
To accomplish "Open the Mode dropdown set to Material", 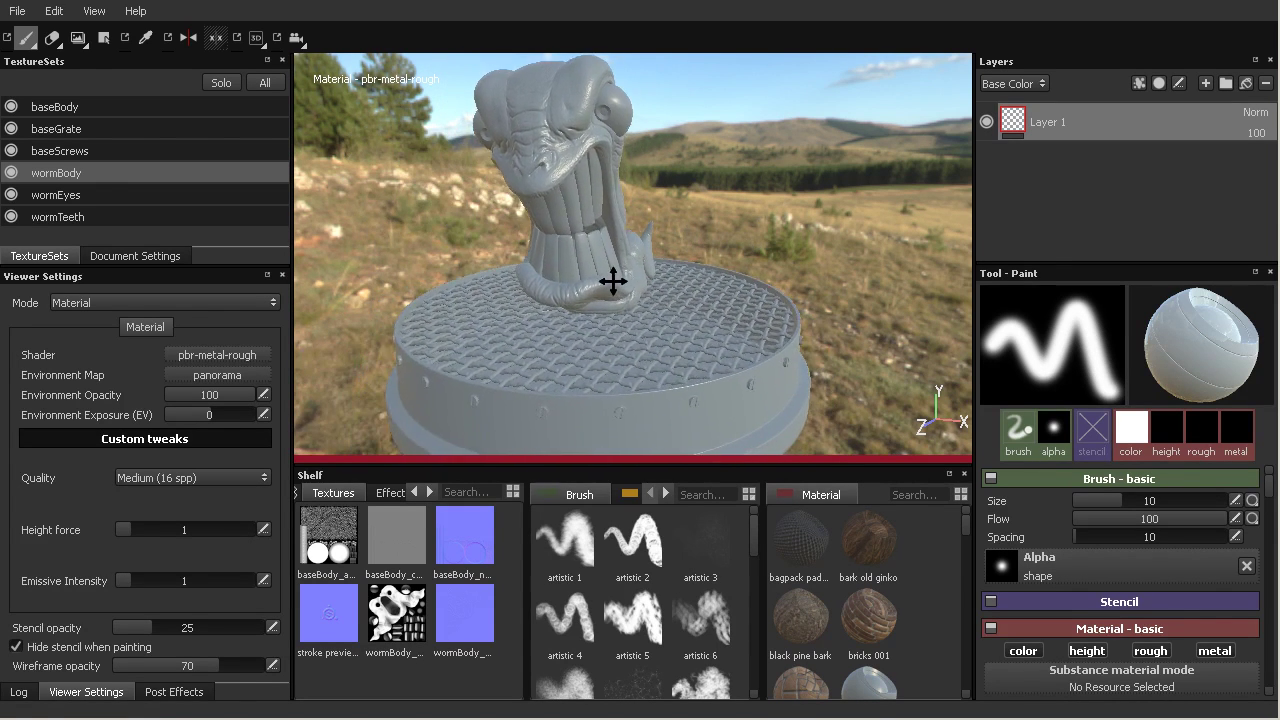I will tap(165, 303).
